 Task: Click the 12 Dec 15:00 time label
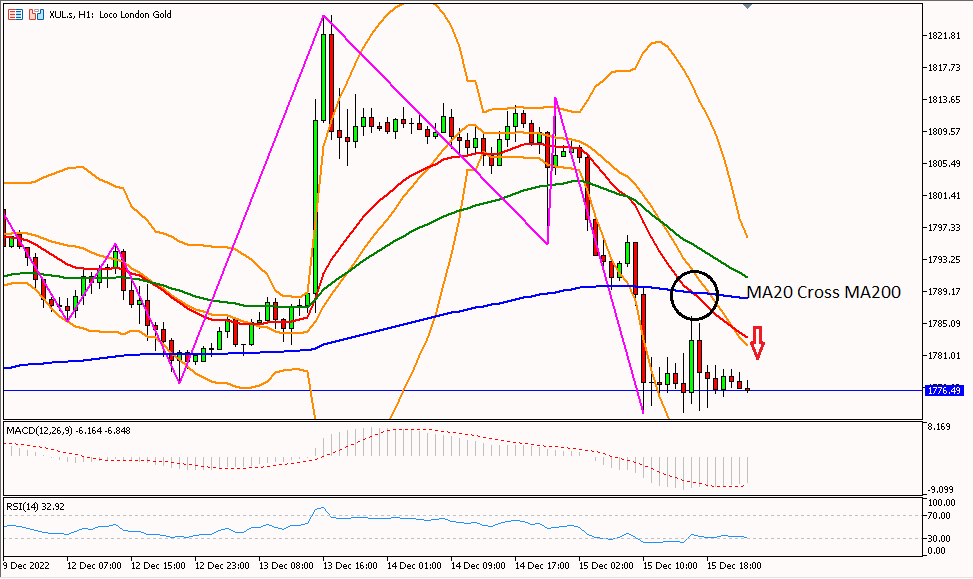tap(158, 566)
